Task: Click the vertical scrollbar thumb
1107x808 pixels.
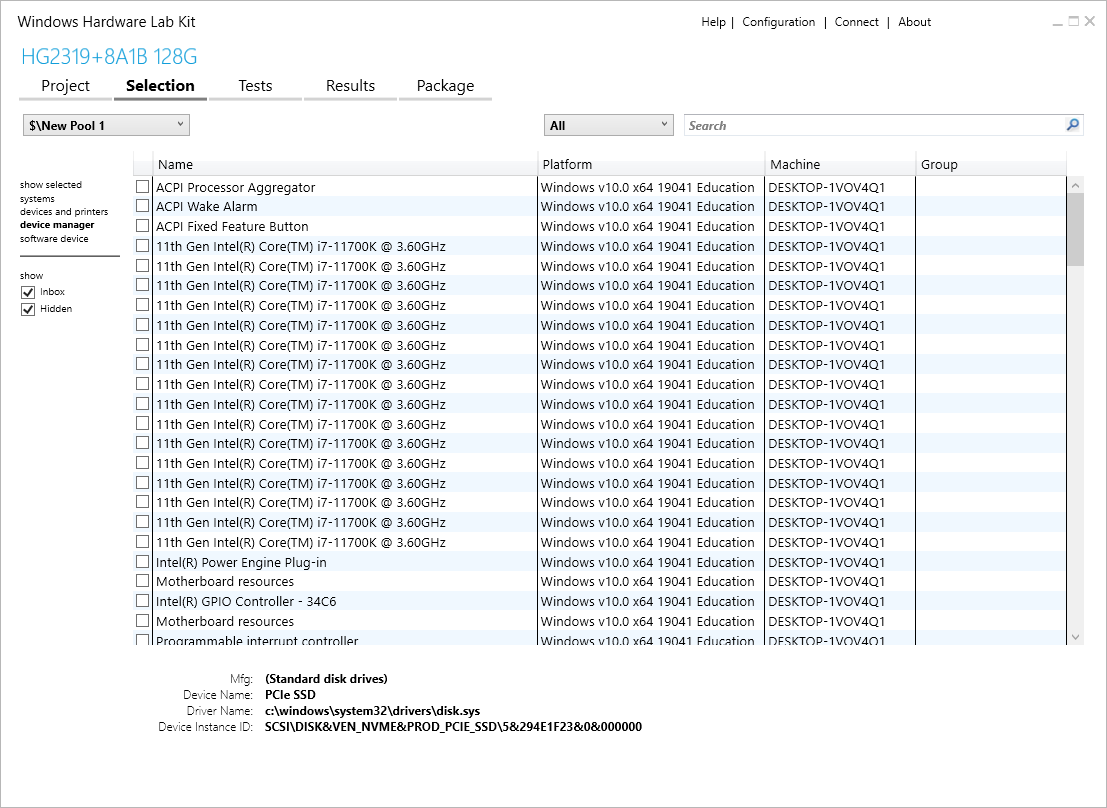Action: pyautogui.click(x=1075, y=229)
